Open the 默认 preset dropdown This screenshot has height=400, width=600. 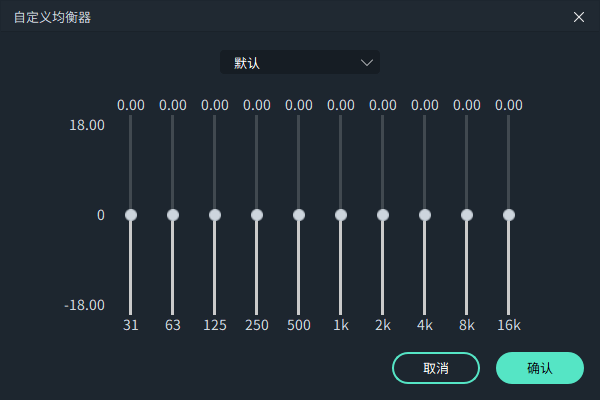tap(299, 63)
